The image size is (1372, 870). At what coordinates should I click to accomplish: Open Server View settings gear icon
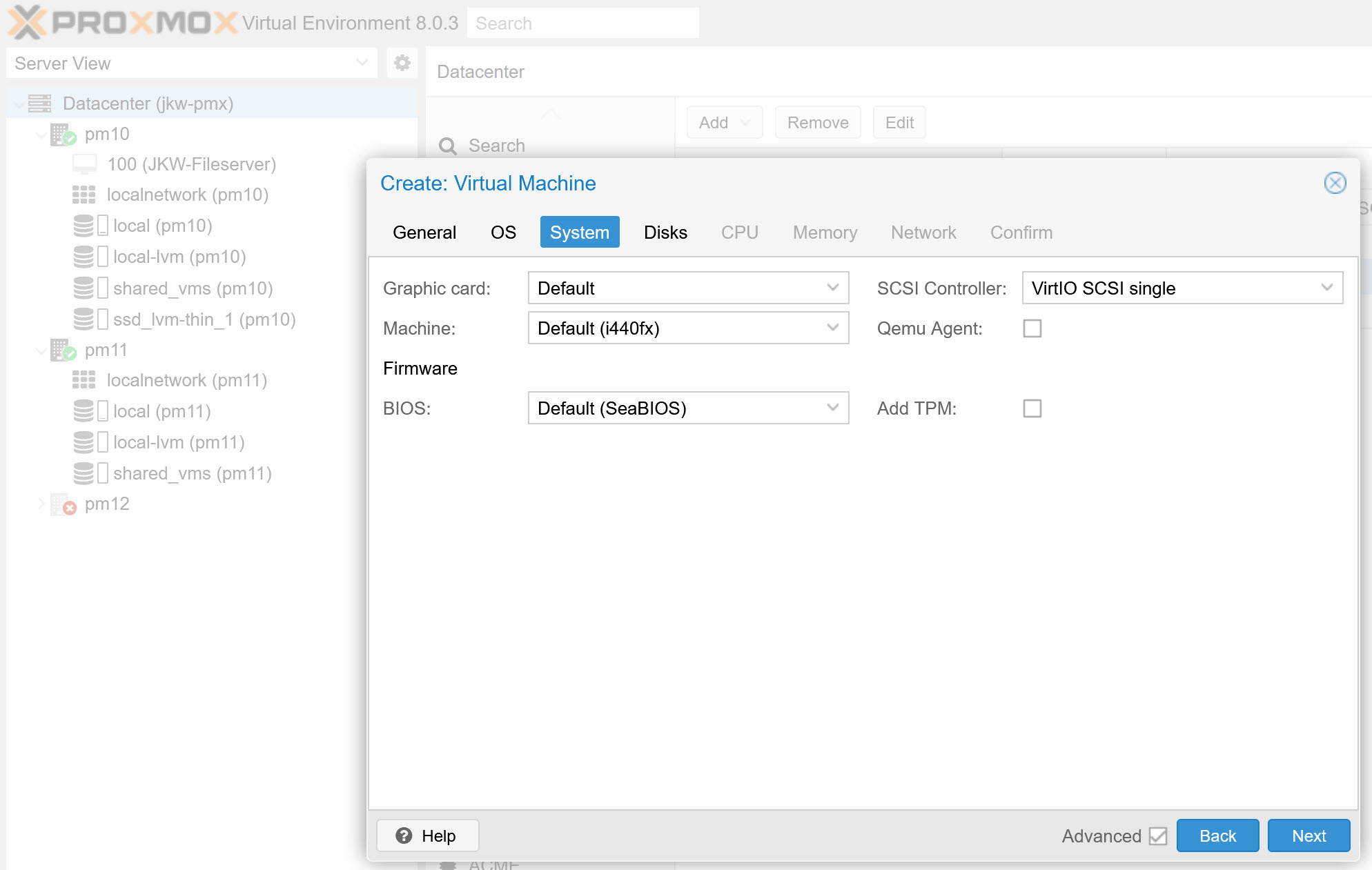coord(402,63)
